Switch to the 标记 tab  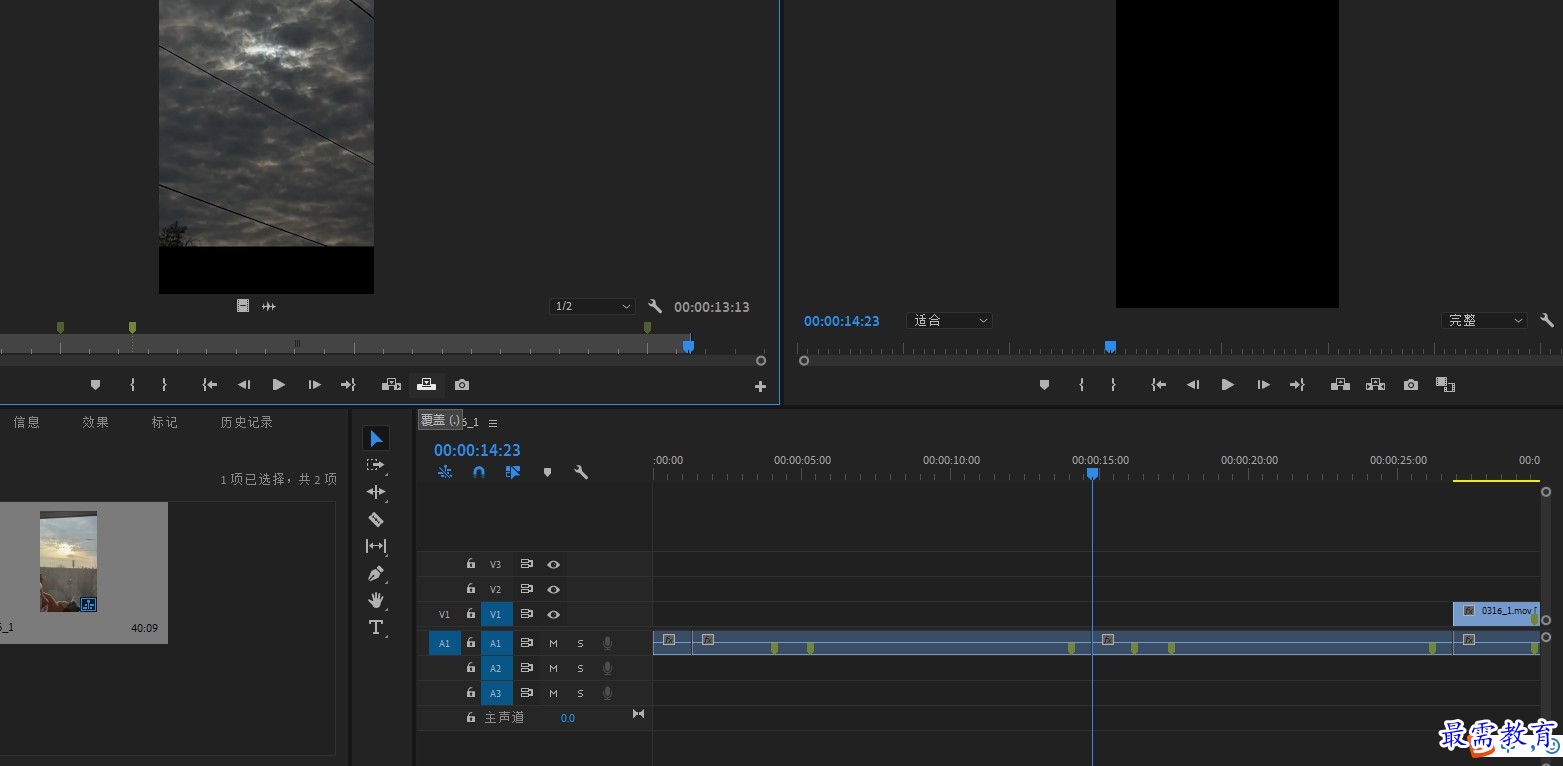click(165, 422)
